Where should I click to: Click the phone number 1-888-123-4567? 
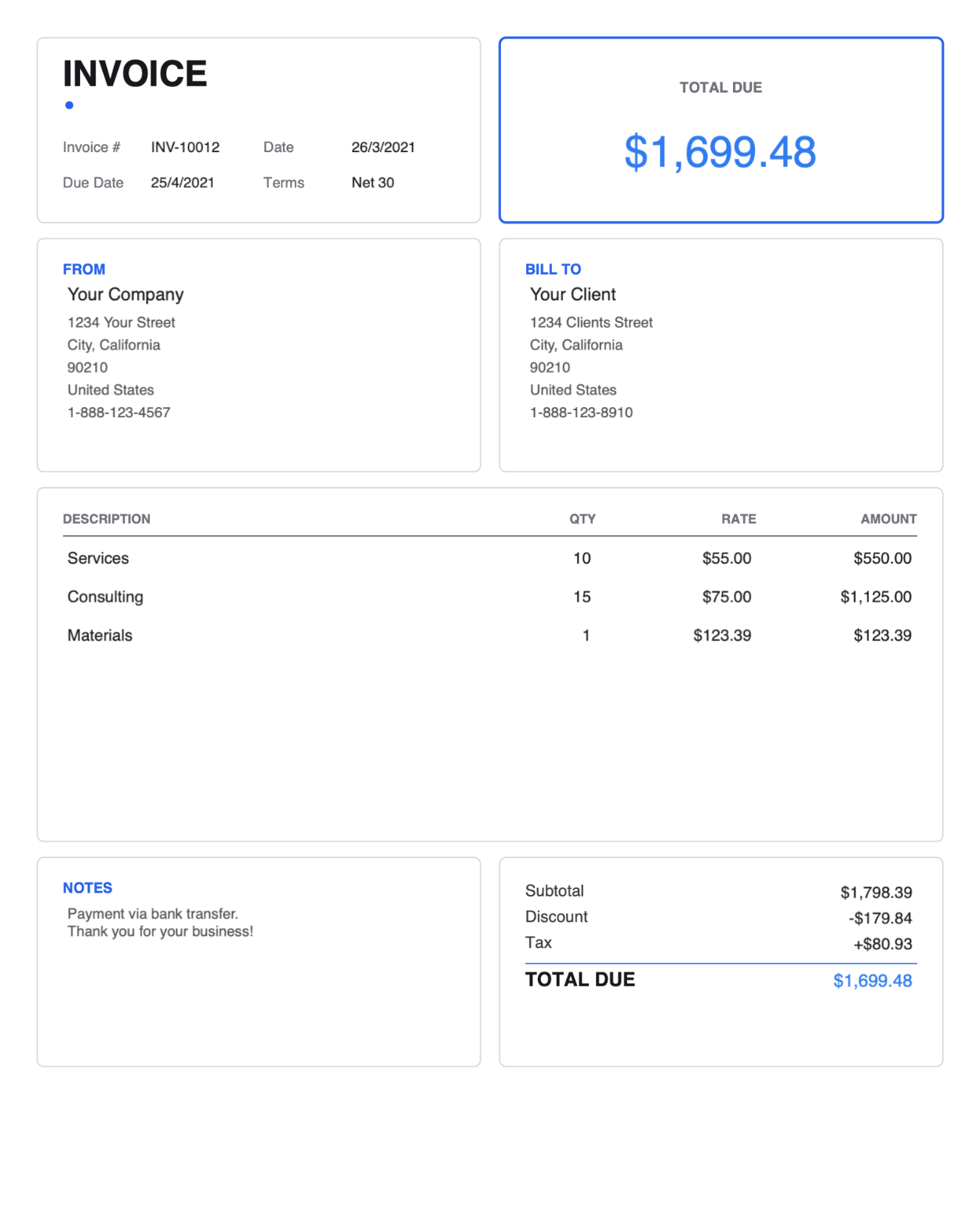[x=119, y=413]
